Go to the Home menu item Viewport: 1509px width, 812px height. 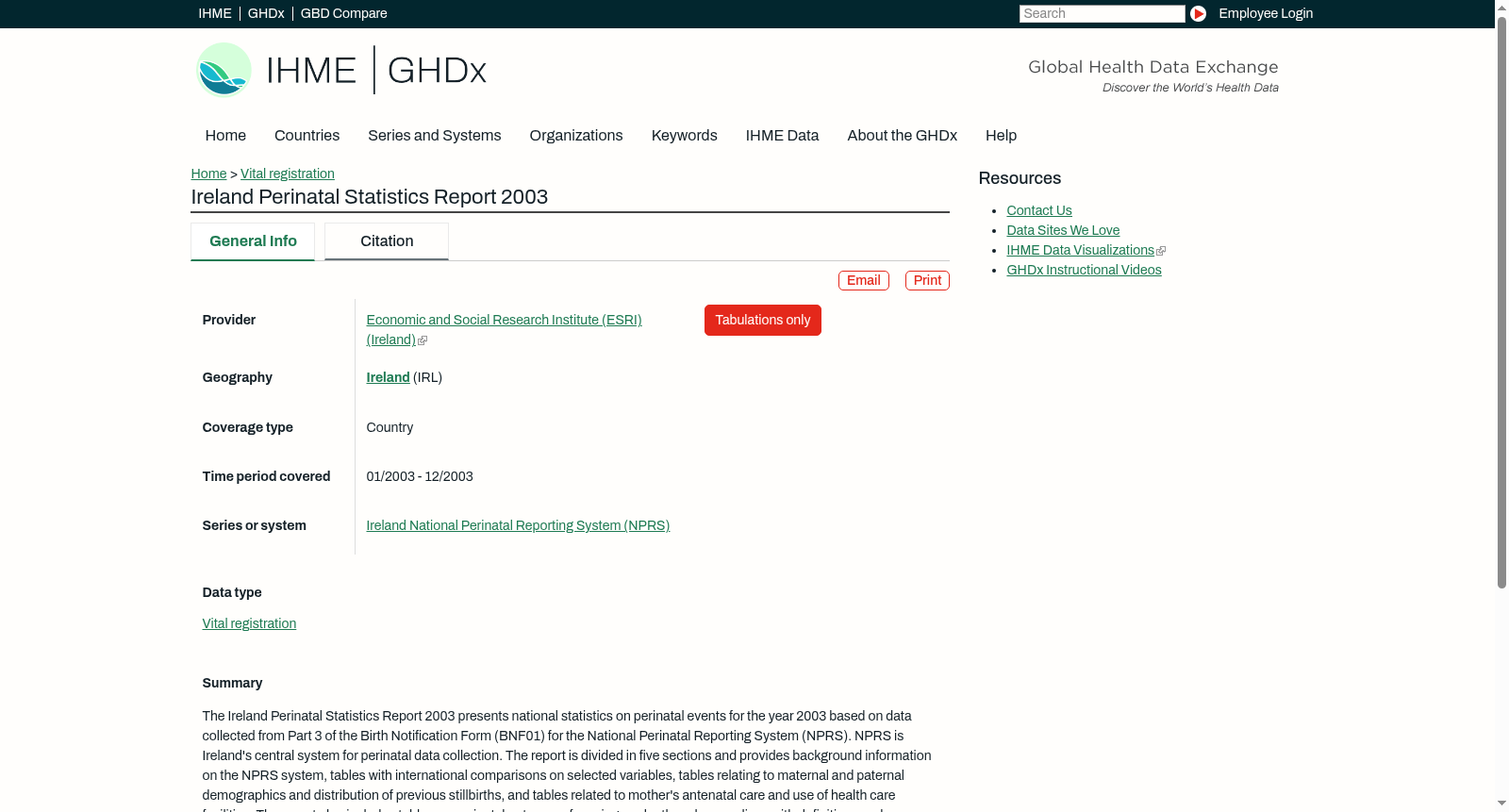click(225, 136)
